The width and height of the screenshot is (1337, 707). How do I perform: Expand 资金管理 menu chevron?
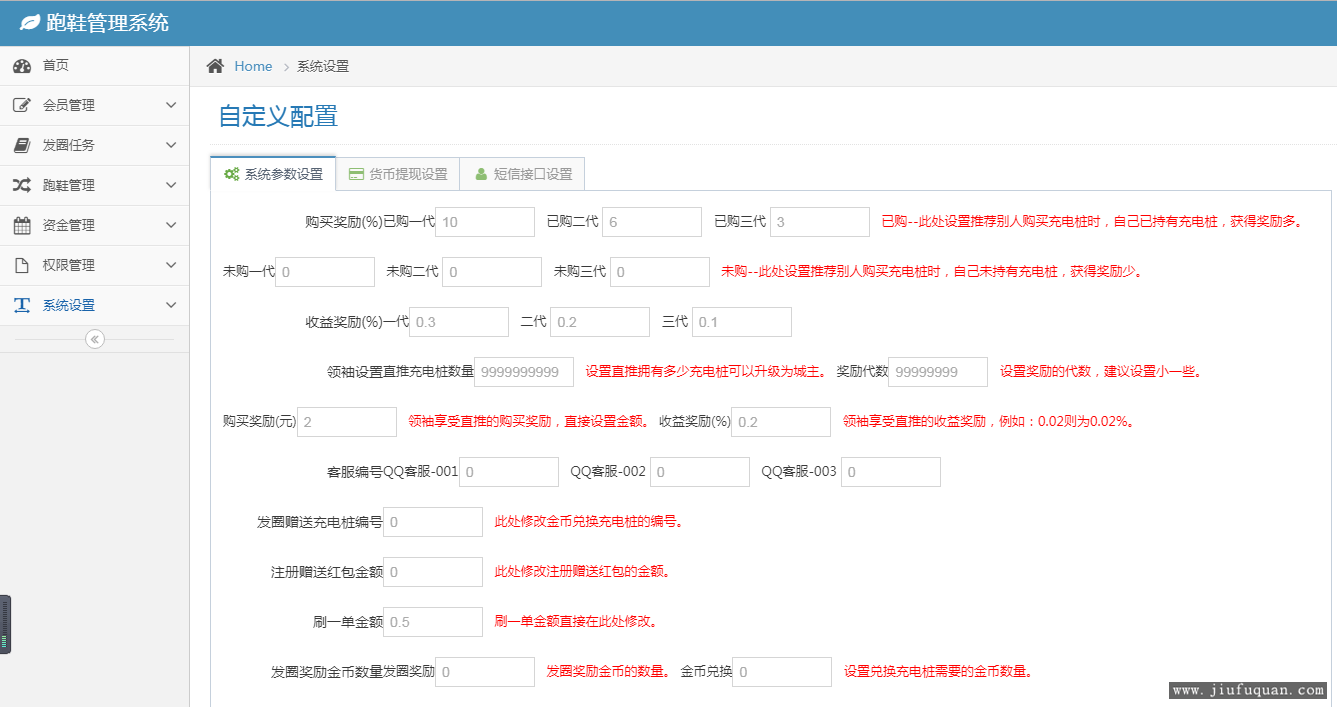(x=171, y=225)
